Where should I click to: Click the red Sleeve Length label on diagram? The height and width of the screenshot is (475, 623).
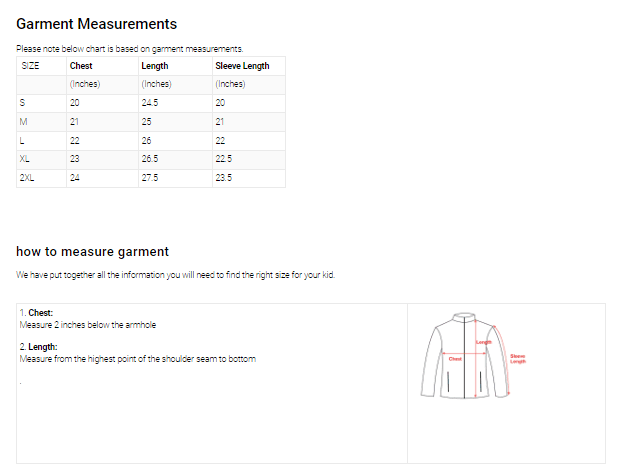[517, 358]
